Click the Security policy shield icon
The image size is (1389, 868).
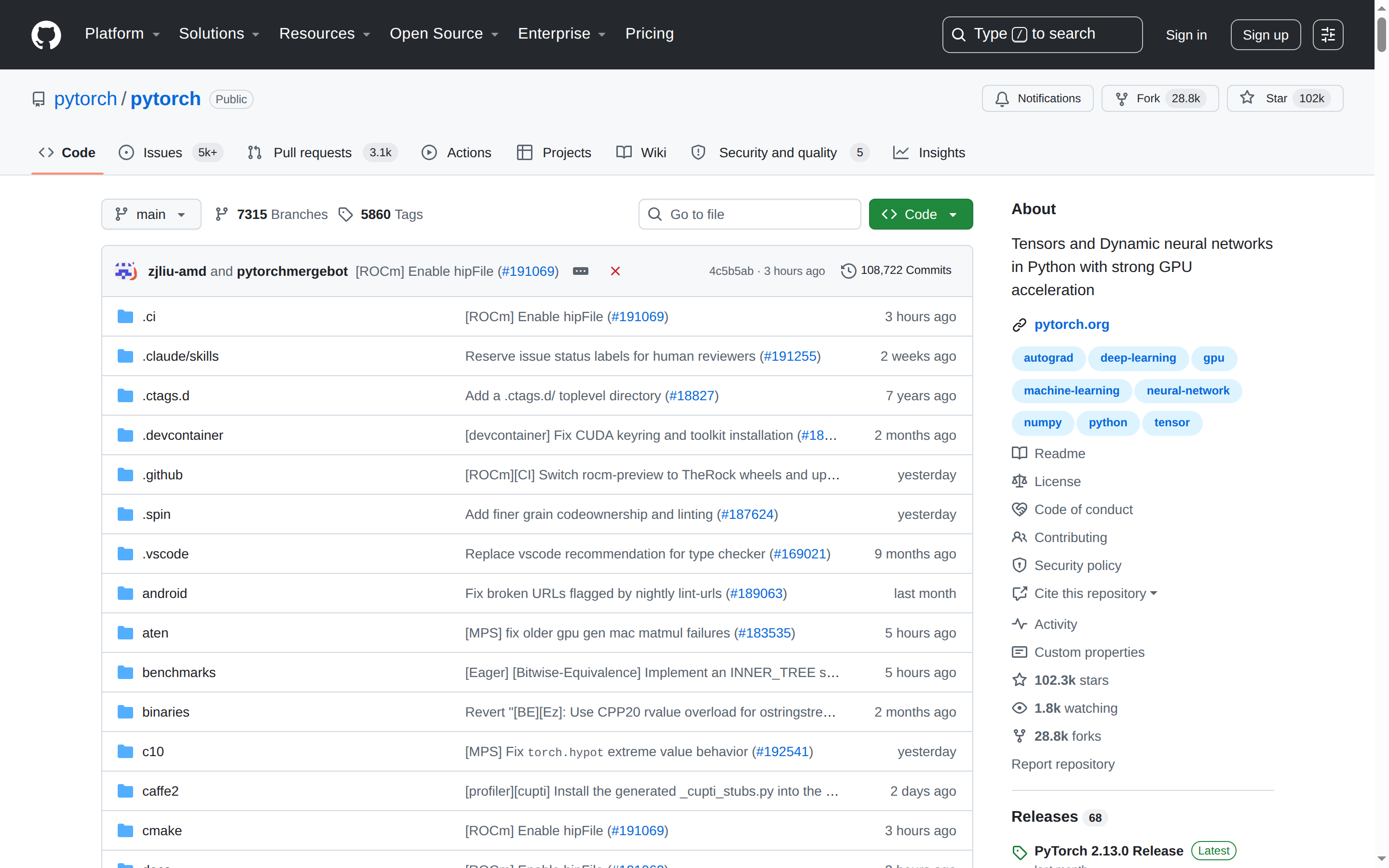1020,566
